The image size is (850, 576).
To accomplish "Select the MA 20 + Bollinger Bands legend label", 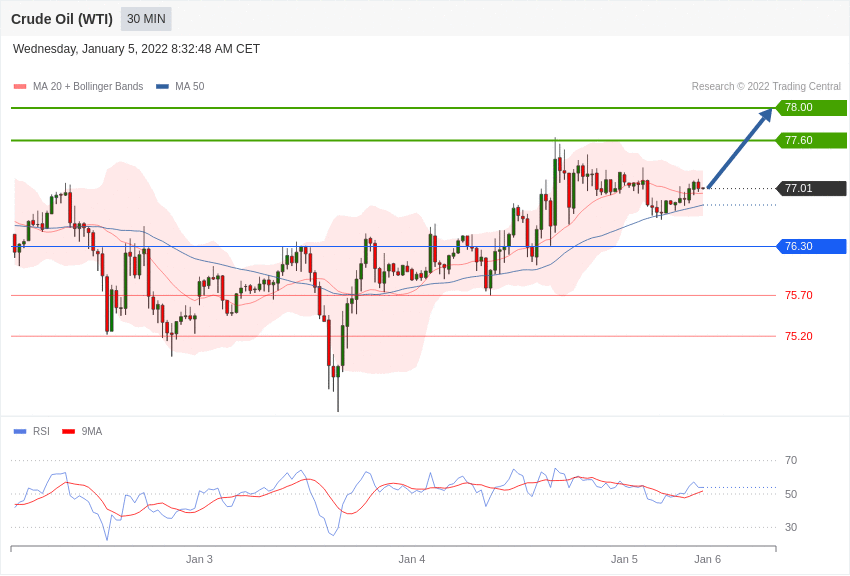I will click(88, 86).
